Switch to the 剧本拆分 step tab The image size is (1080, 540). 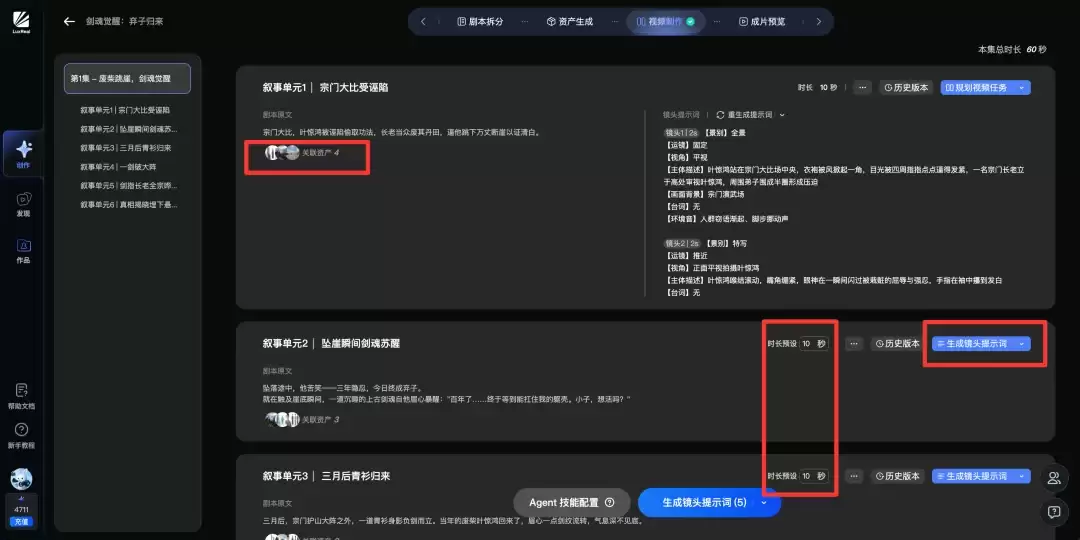pyautogui.click(x=481, y=21)
